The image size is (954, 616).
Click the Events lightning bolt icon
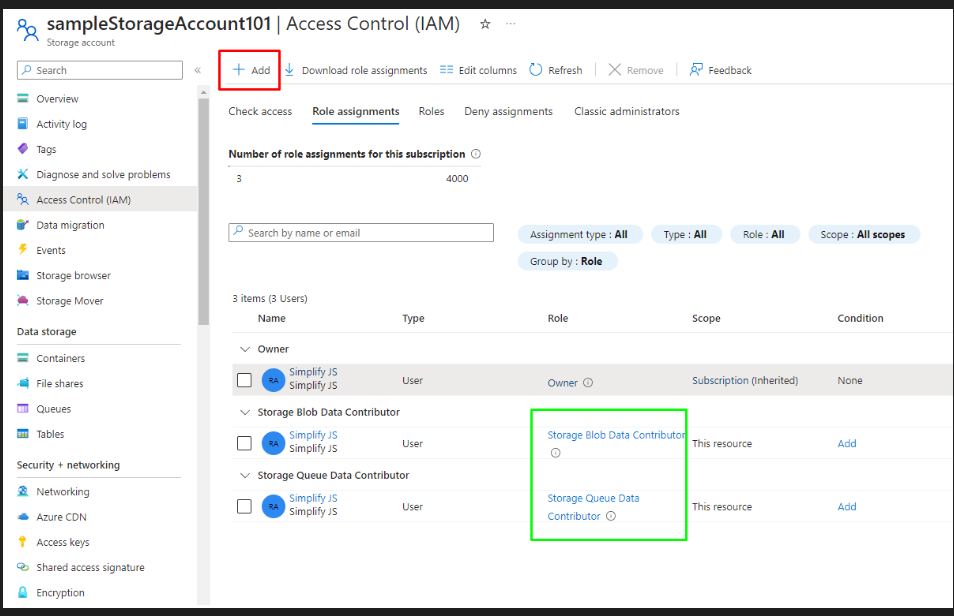click(x=23, y=250)
